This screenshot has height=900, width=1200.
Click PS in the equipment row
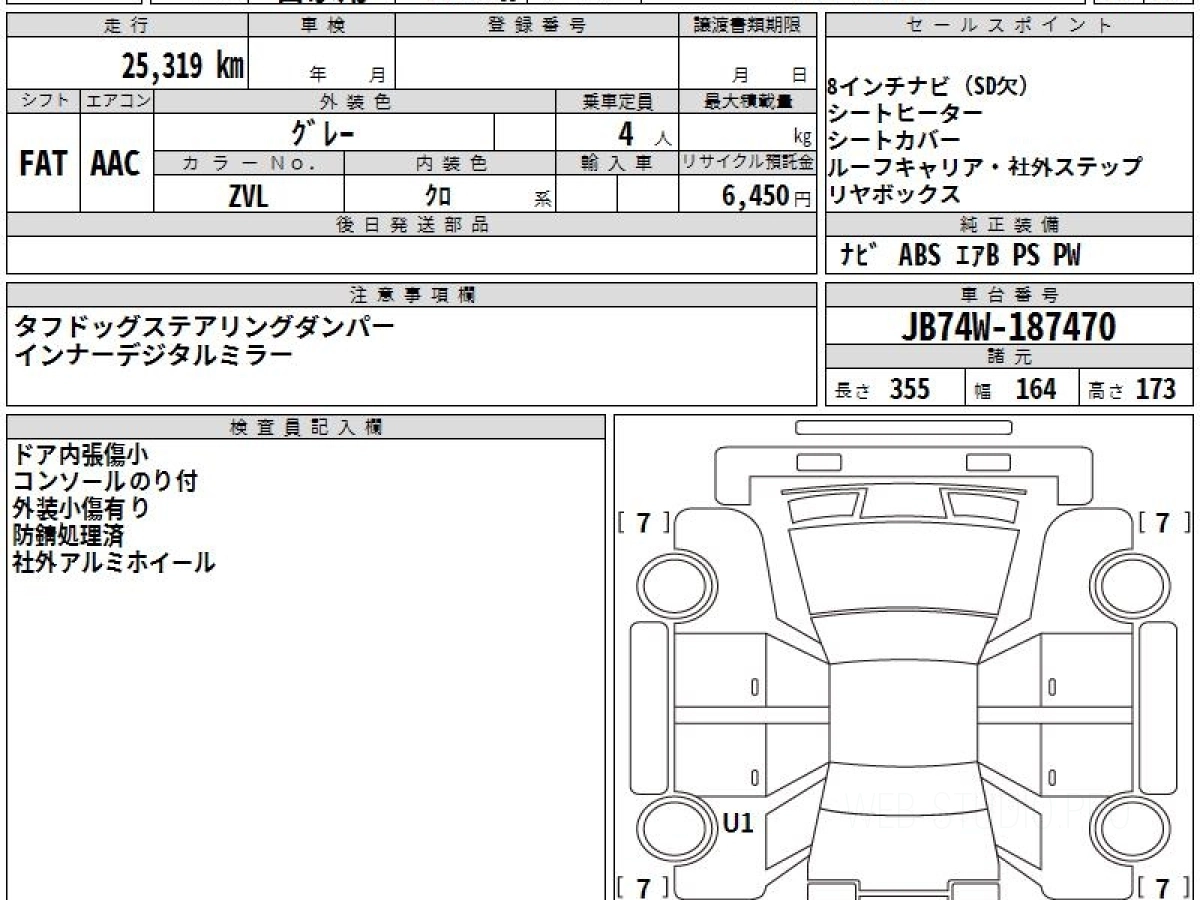pyautogui.click(x=1026, y=256)
